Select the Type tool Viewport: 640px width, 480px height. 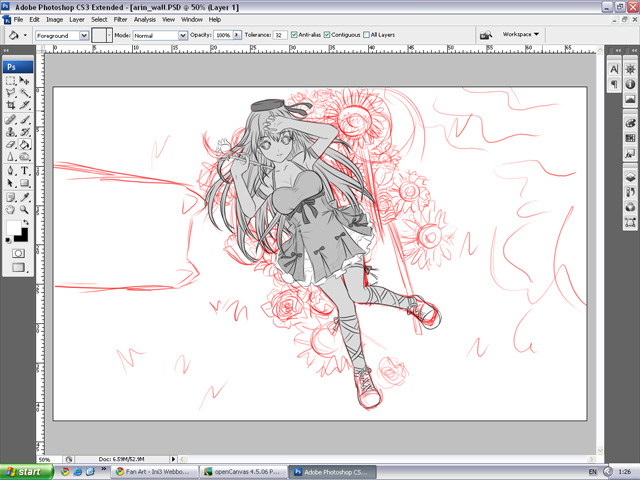(x=24, y=171)
